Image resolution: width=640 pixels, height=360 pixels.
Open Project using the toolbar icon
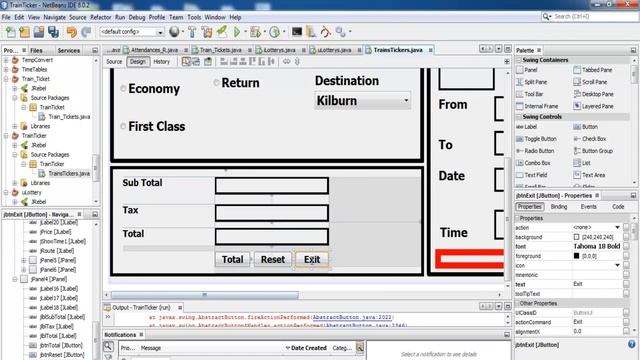pyautogui.click(x=39, y=32)
